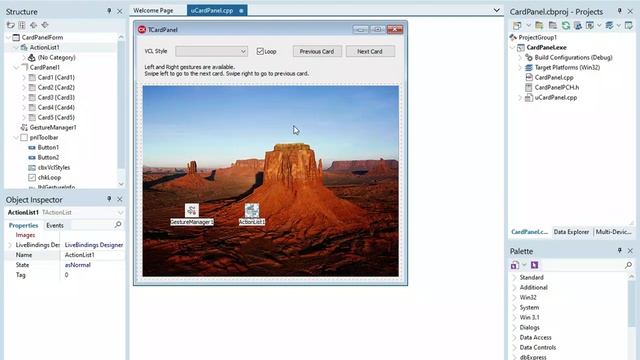Viewport: 640px width, 360px height.
Task: Open dropdown arrow beside first Projects toolbar icon
Action: coord(528,25)
